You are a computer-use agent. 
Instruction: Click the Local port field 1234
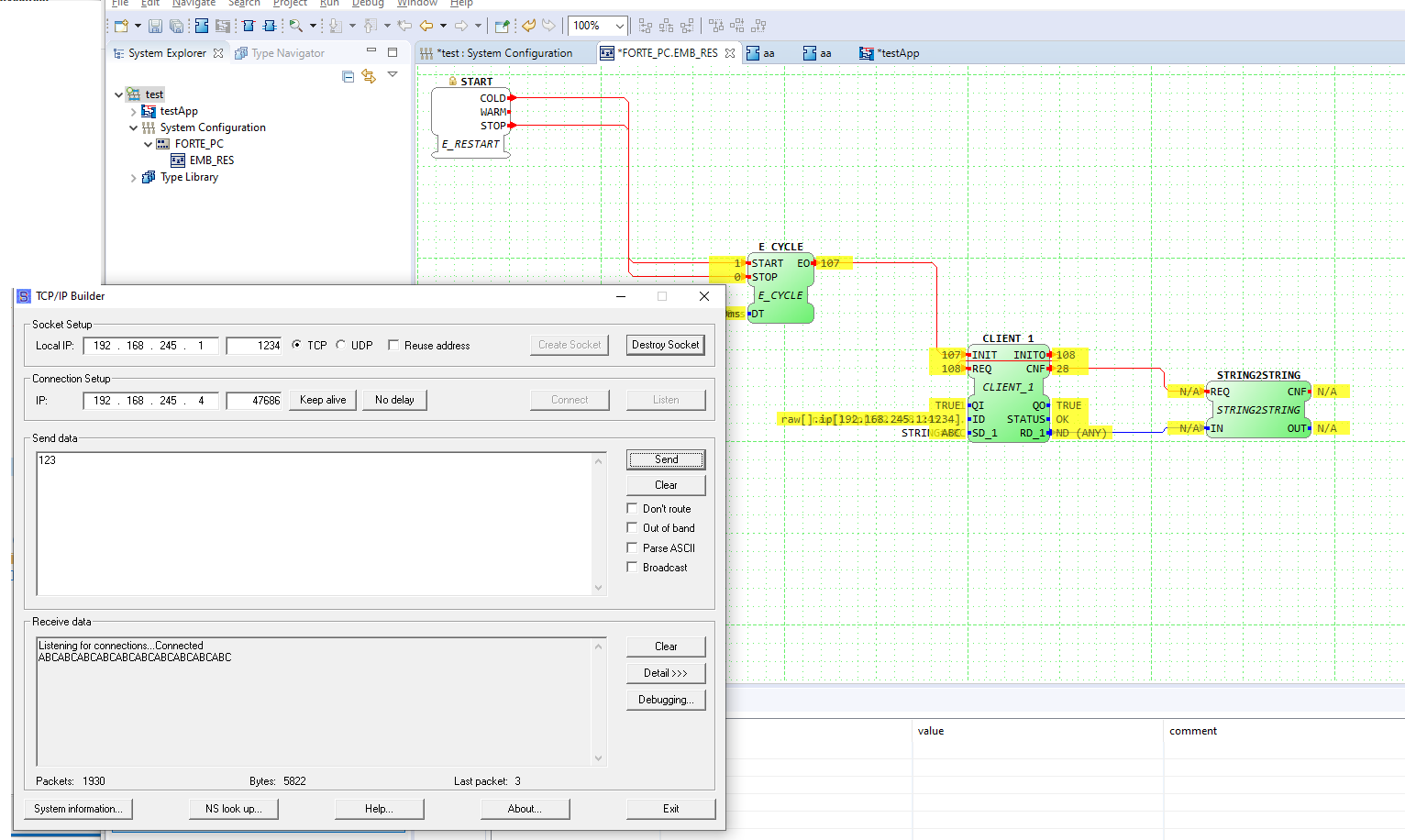(x=255, y=346)
